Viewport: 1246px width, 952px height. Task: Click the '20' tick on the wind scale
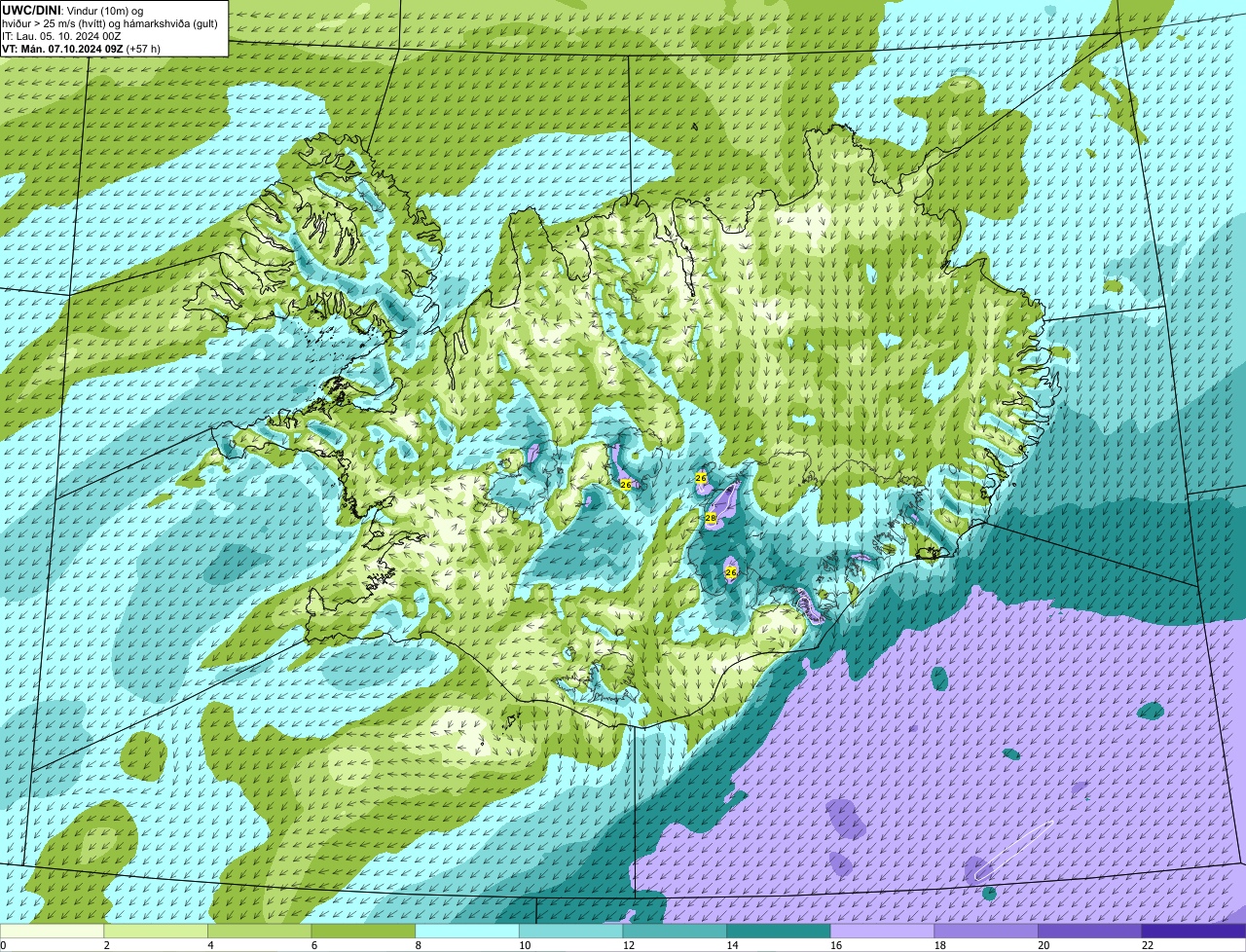[1044, 945]
